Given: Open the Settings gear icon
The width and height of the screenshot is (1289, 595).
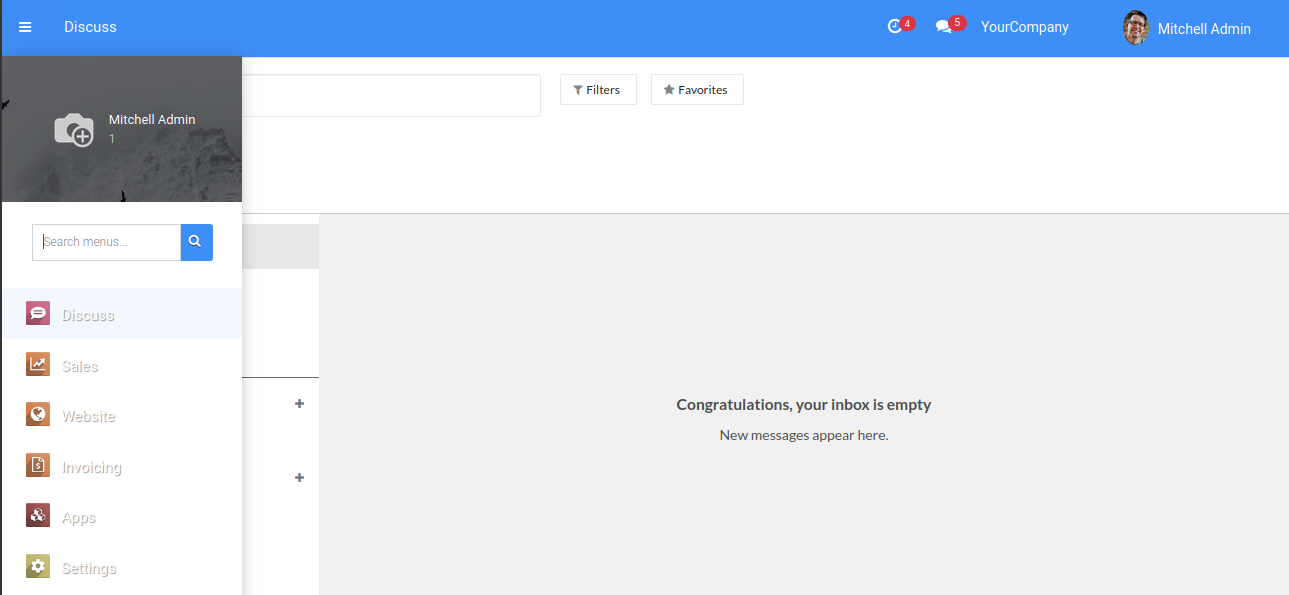Looking at the screenshot, I should (x=38, y=567).
